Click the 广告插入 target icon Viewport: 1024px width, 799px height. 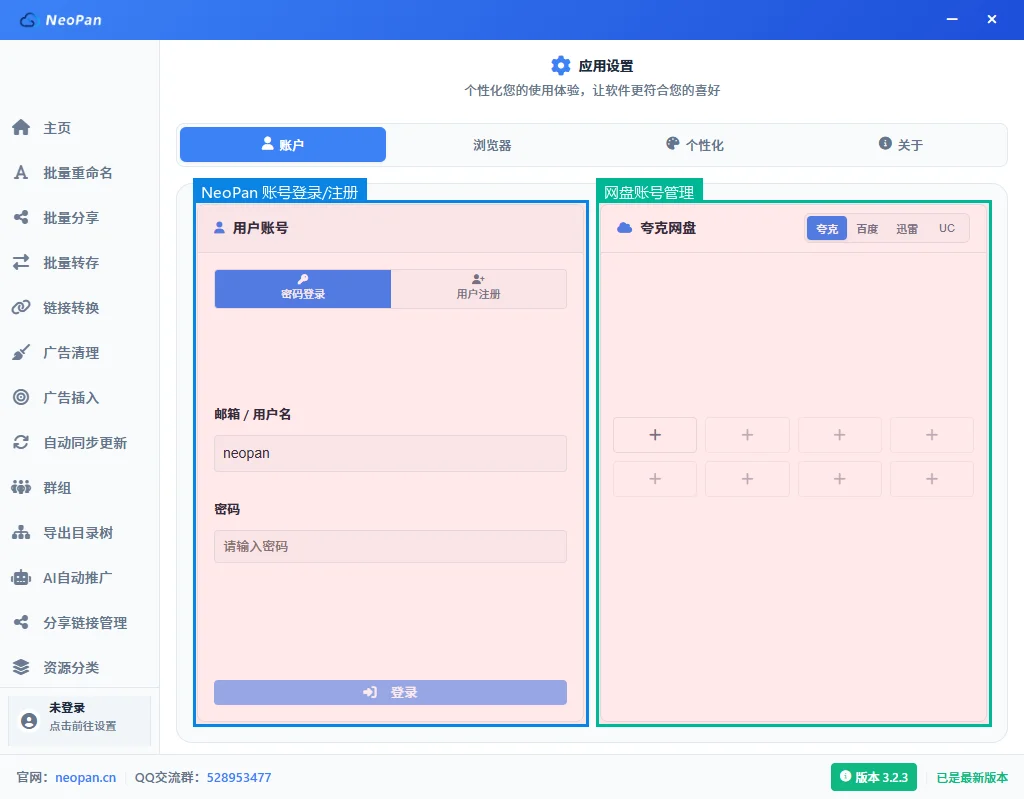click(21, 397)
